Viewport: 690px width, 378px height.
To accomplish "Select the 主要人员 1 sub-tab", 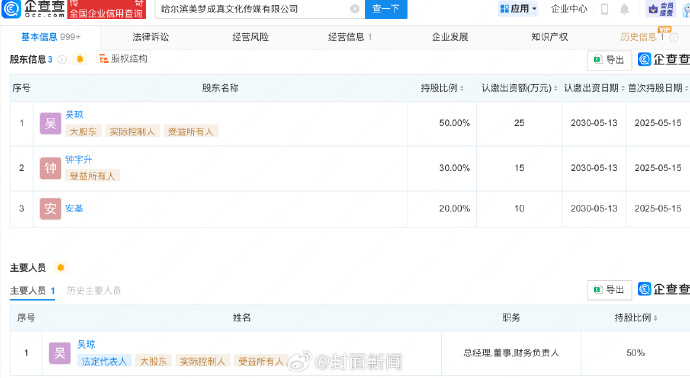I will 33,290.
